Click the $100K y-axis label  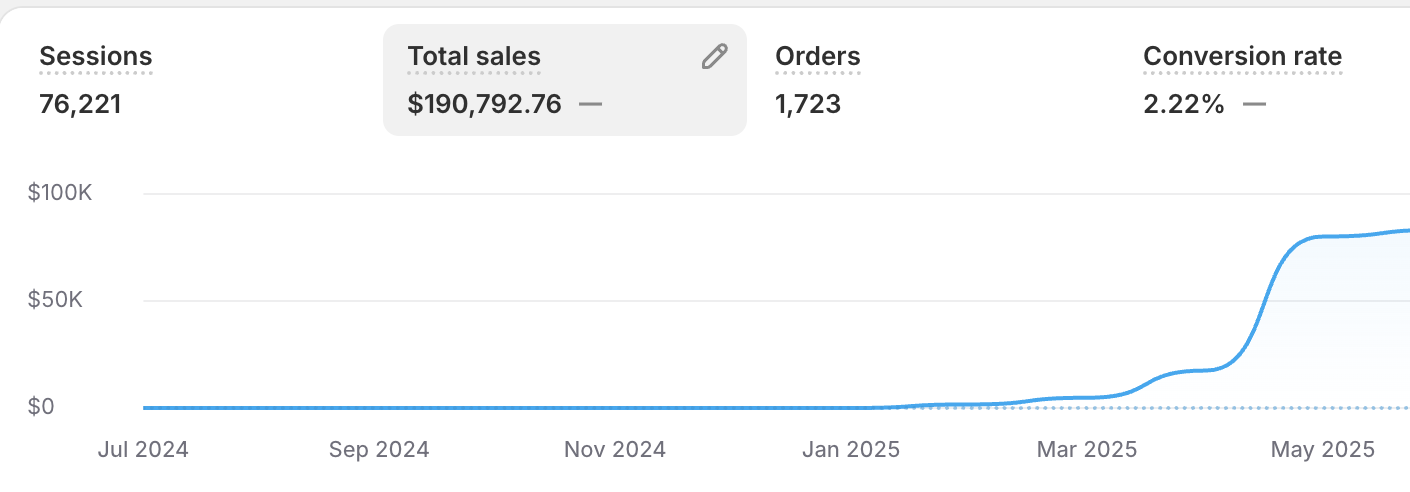60,193
